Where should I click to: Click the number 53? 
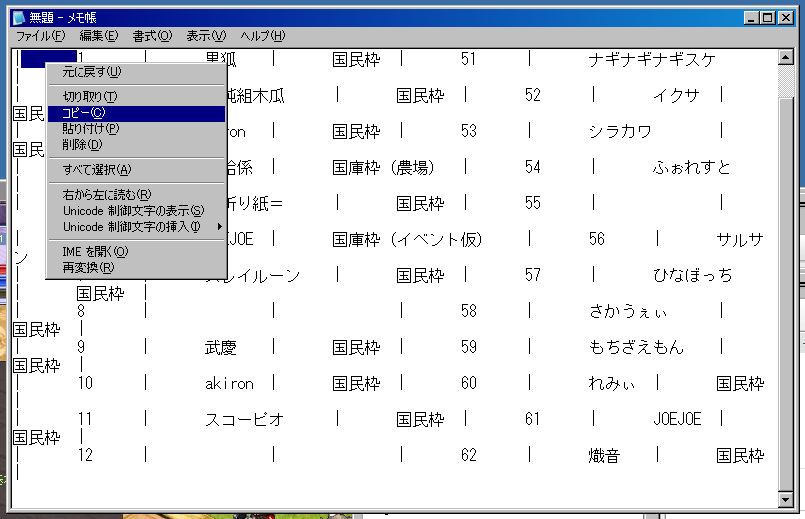(x=468, y=131)
